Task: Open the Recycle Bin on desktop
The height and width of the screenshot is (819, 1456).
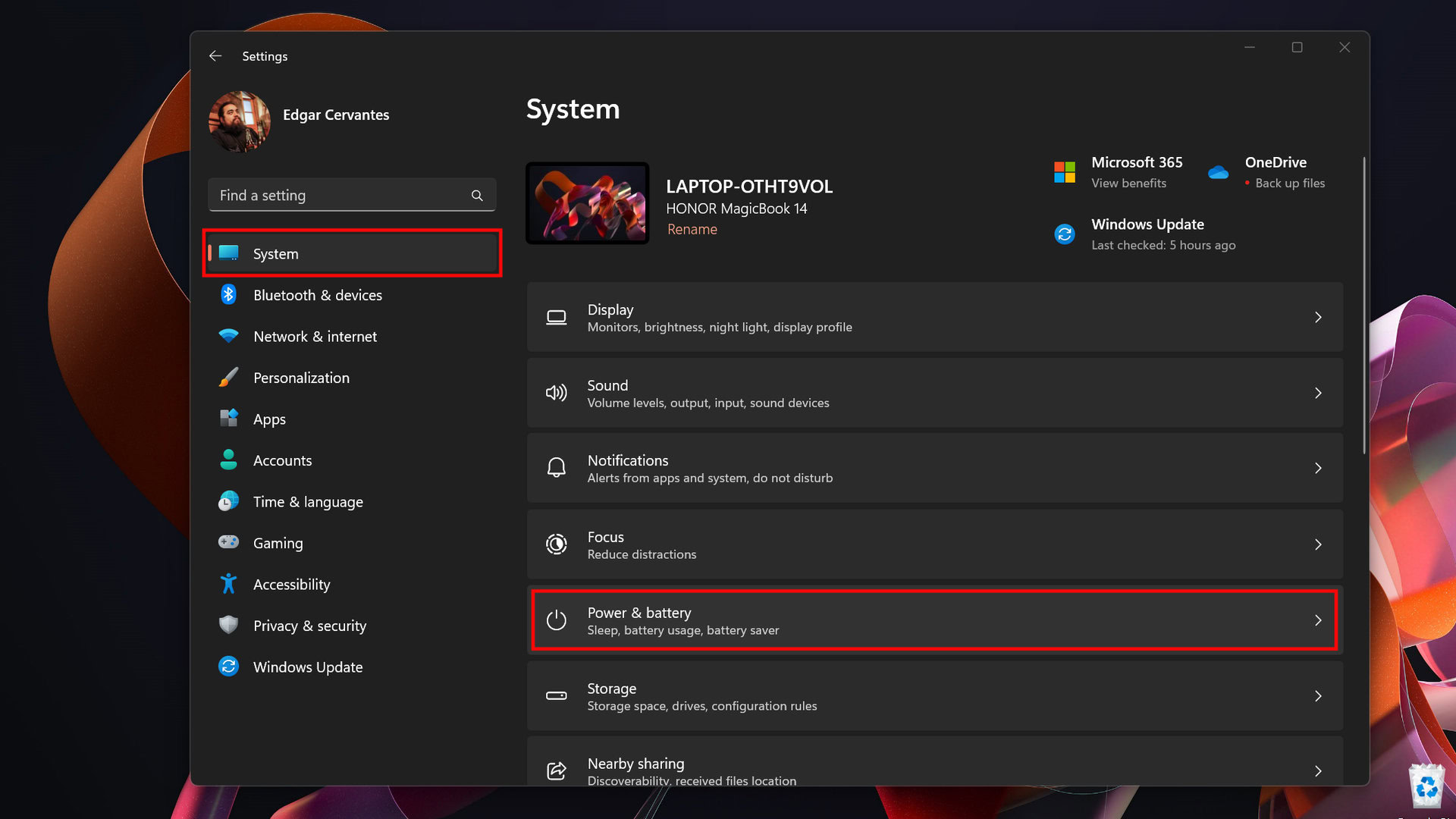Action: [x=1426, y=786]
